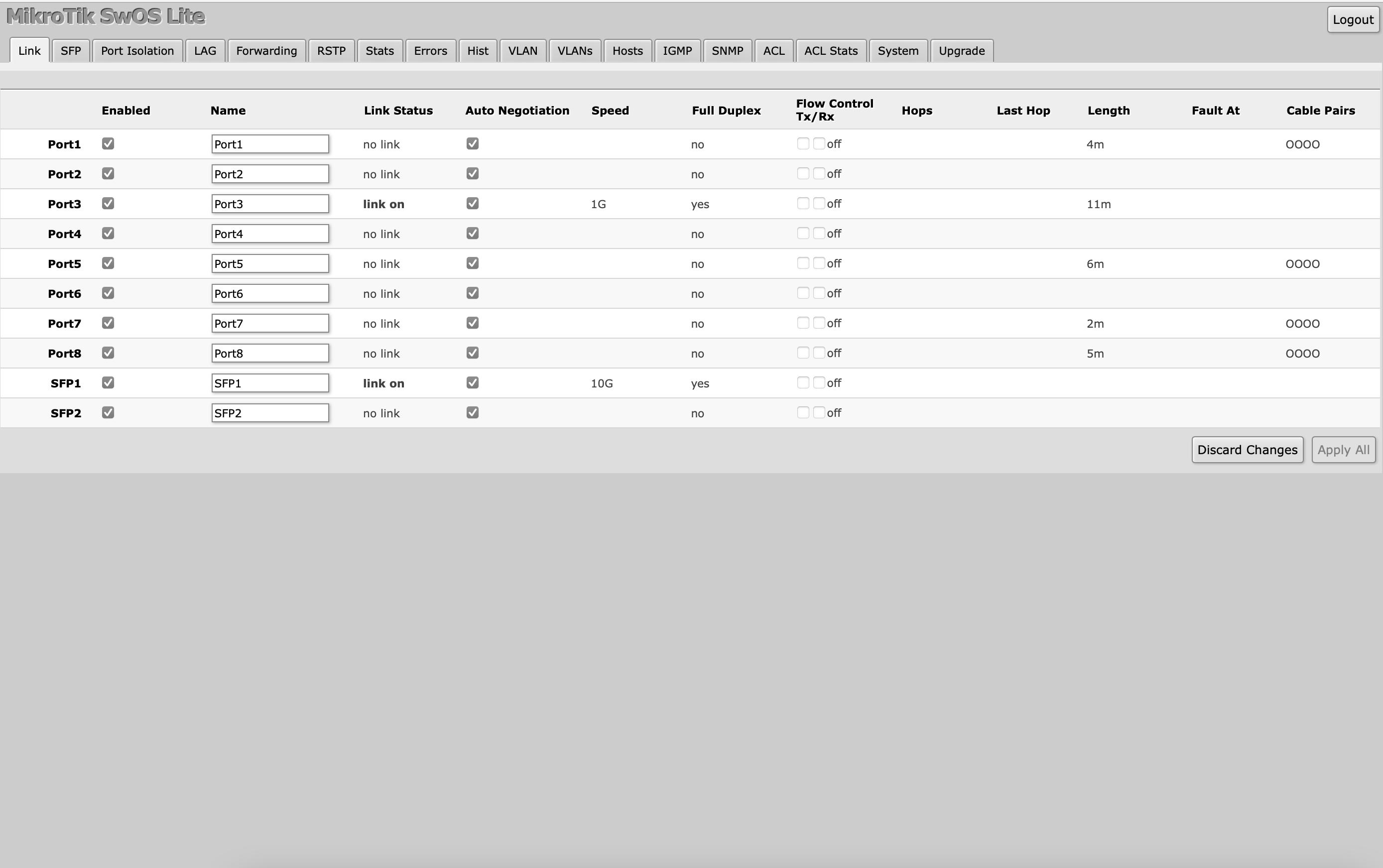The width and height of the screenshot is (1383, 868).
Task: Switch to the Port Isolation tab
Action: tap(137, 50)
